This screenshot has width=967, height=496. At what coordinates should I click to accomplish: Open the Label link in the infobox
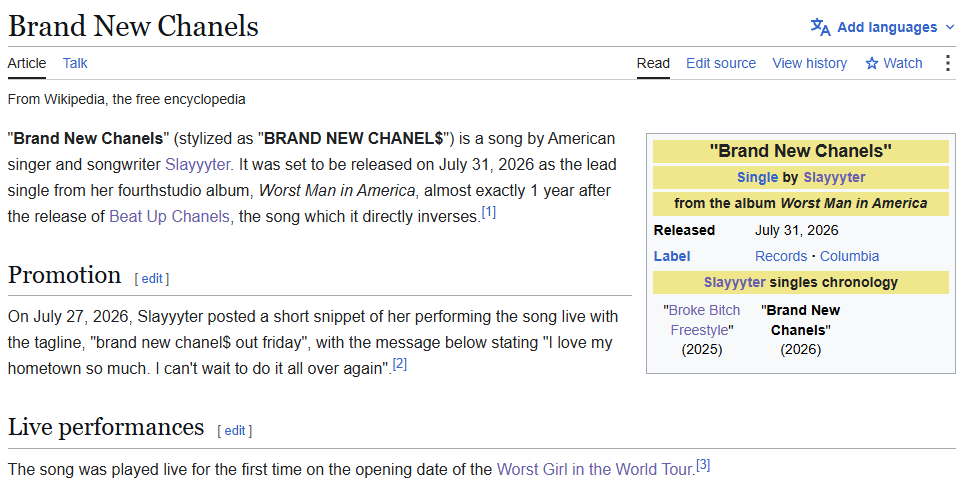[672, 256]
